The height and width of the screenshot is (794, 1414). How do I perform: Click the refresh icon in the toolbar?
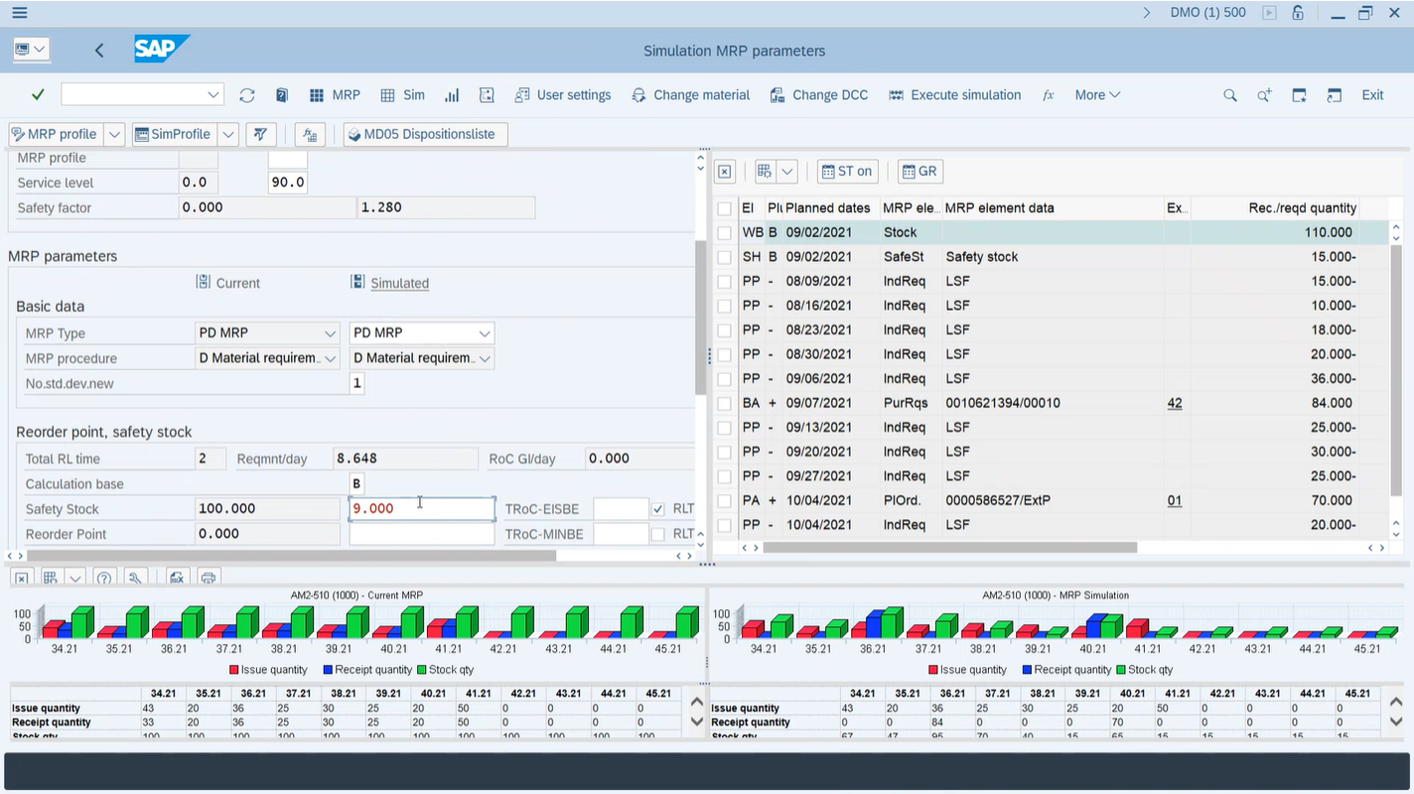tap(247, 95)
